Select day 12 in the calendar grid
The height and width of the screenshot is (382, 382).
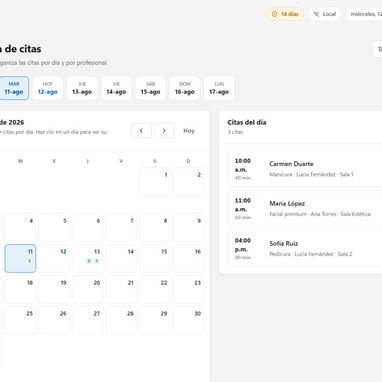[x=54, y=258]
